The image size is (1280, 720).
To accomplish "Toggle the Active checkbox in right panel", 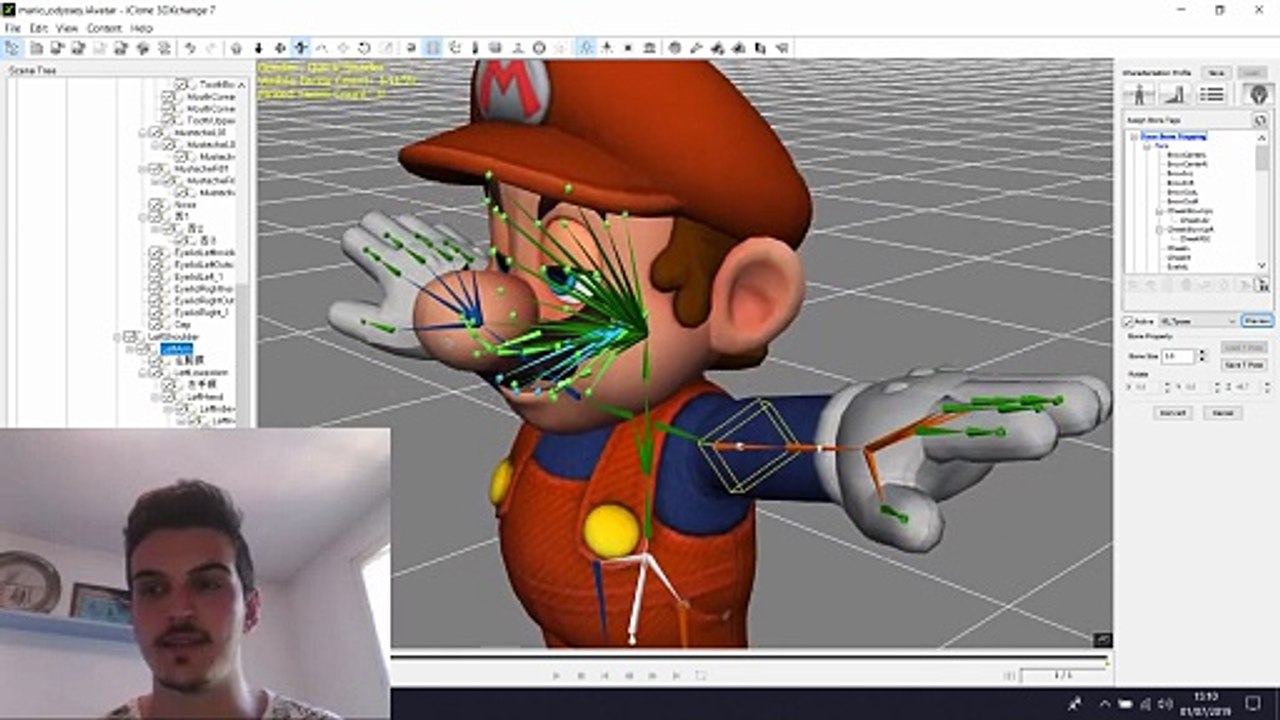I will pyautogui.click(x=1128, y=321).
